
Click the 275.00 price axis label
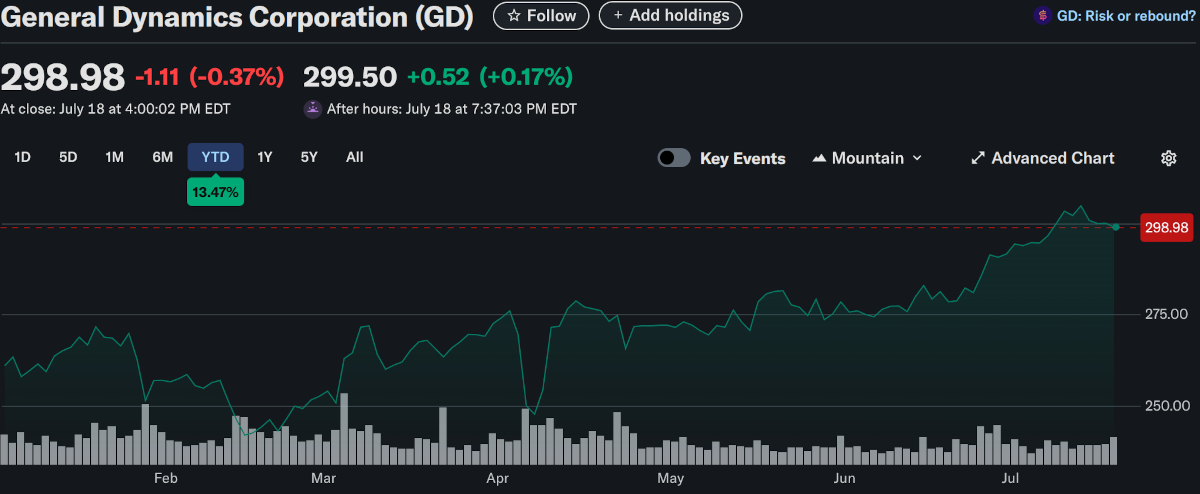tap(1167, 315)
